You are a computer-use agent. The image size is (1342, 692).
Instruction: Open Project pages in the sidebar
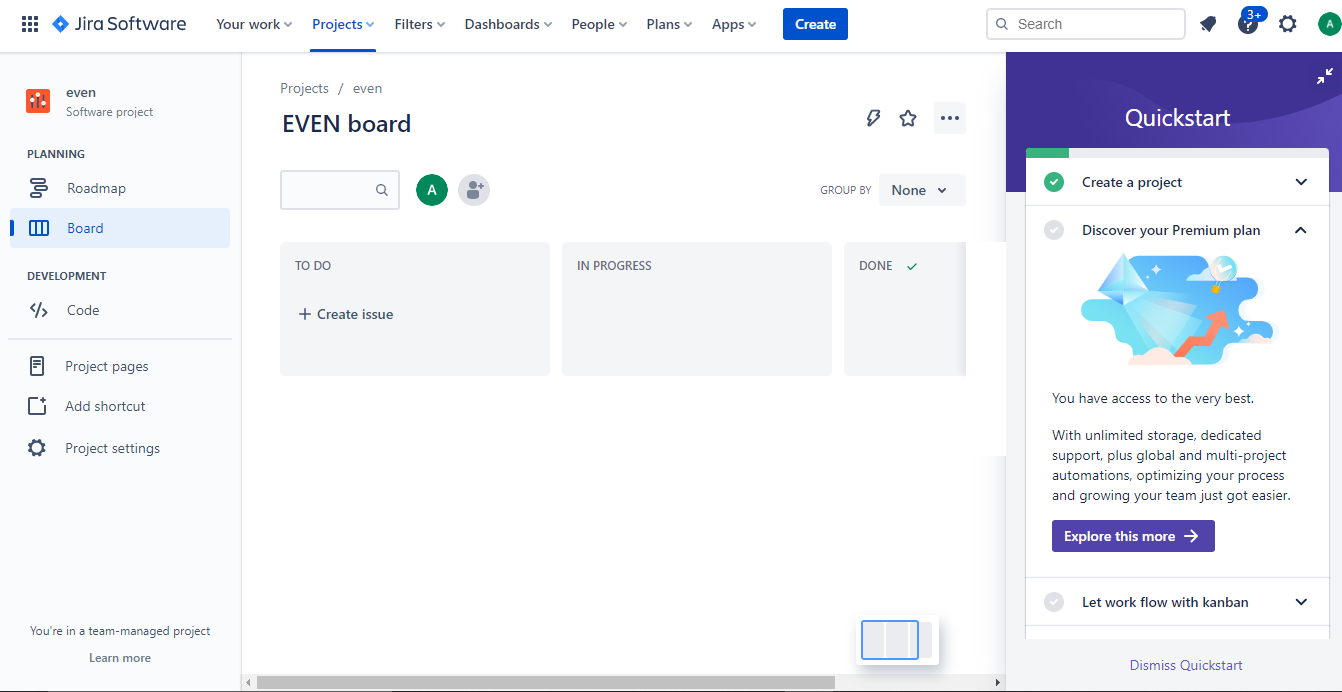120,366
